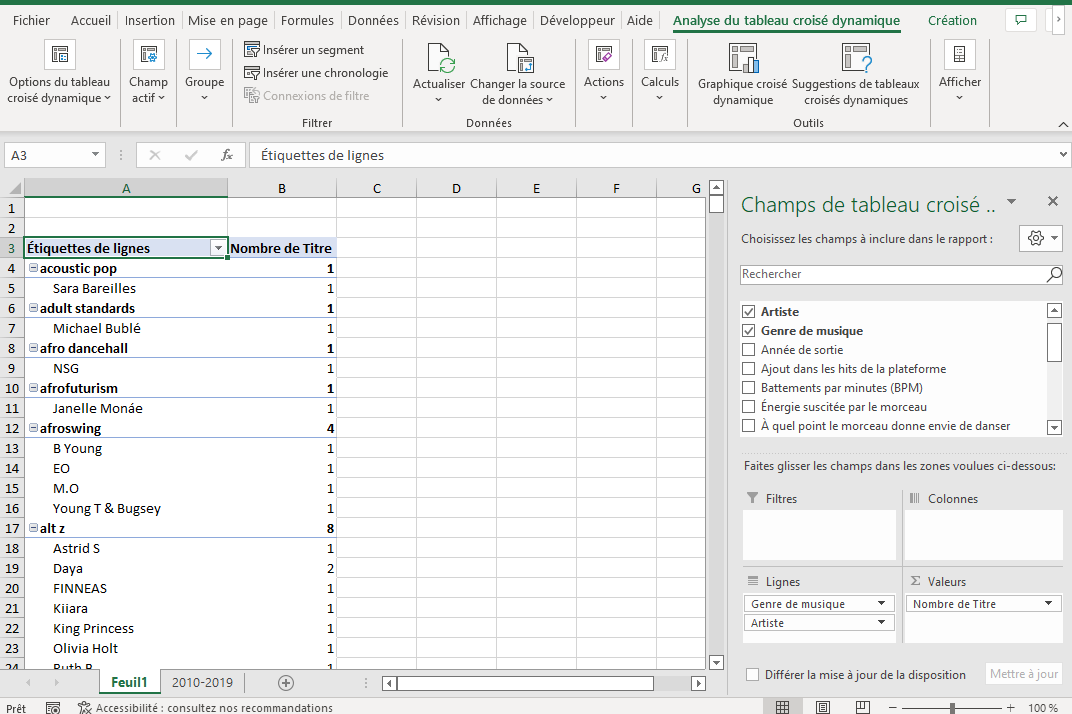Switch to page break preview
This screenshot has height=714, width=1072.
863,707
